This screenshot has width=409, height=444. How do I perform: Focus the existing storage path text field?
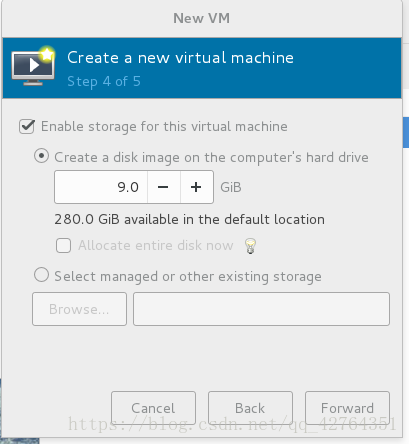point(261,309)
